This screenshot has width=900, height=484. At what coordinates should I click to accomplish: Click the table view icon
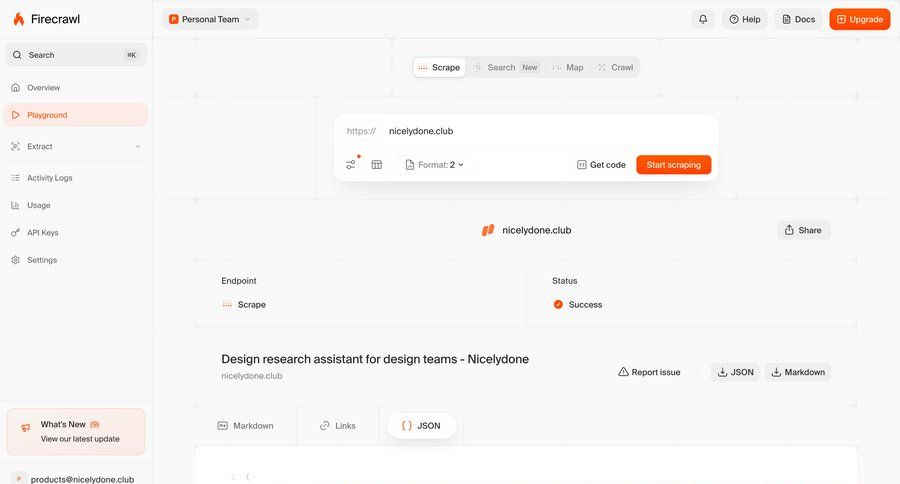(377, 164)
